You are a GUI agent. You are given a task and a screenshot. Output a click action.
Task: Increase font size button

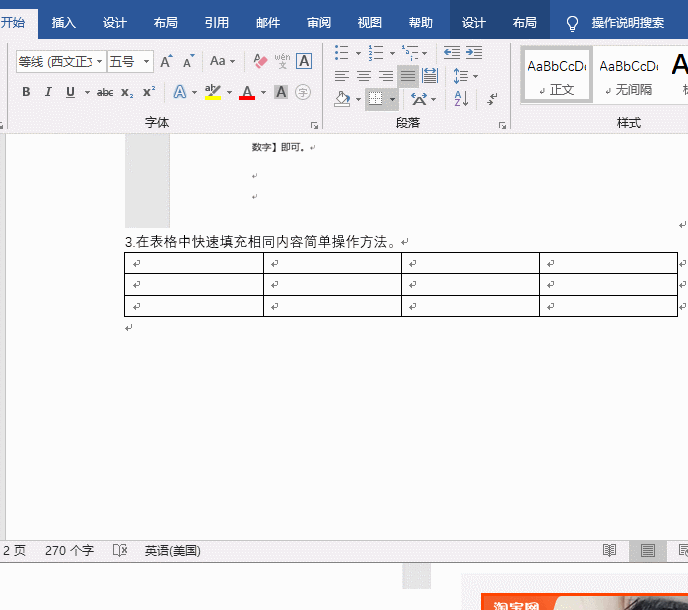click(x=166, y=61)
